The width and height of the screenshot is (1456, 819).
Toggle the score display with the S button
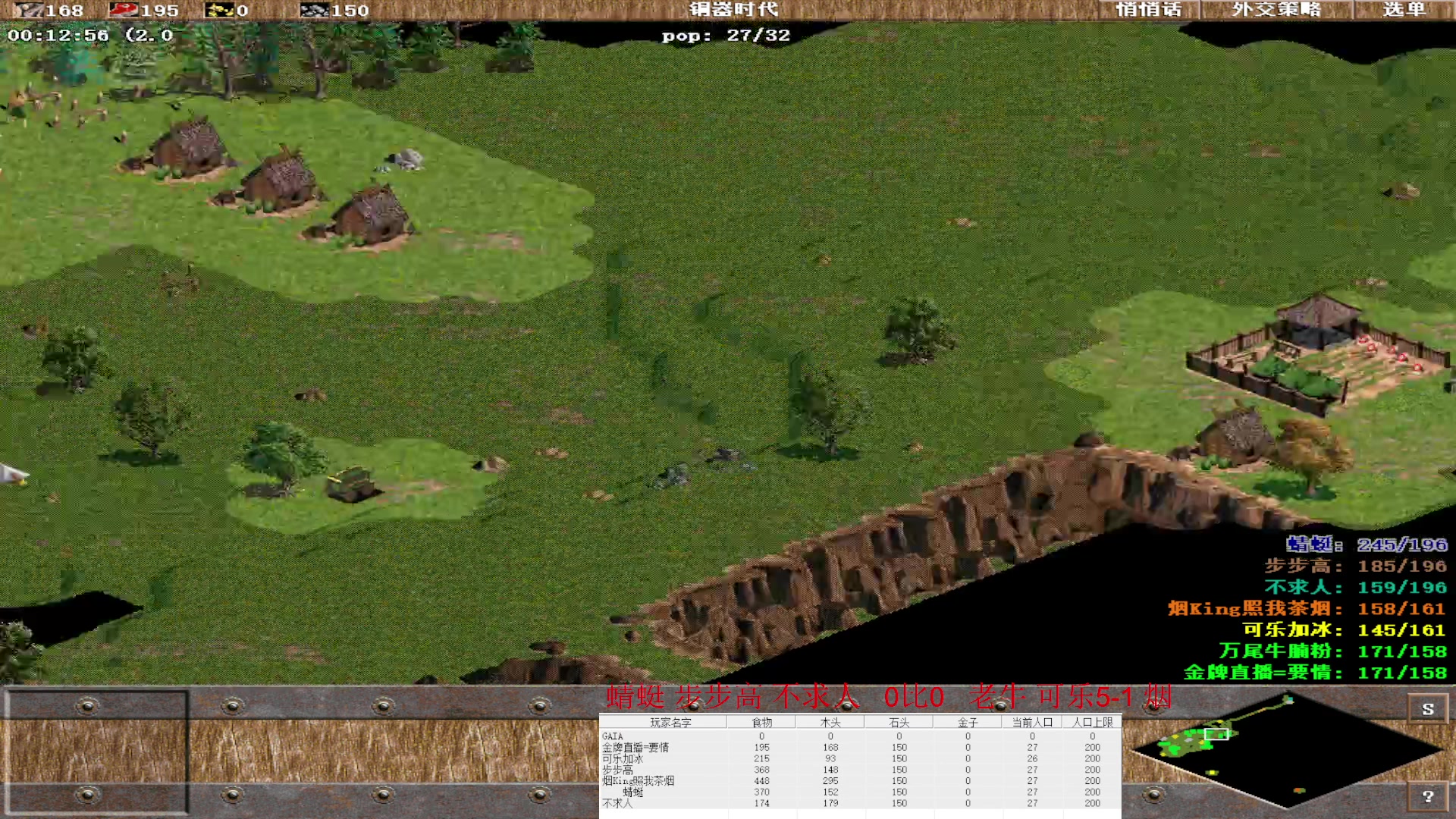pos(1428,708)
